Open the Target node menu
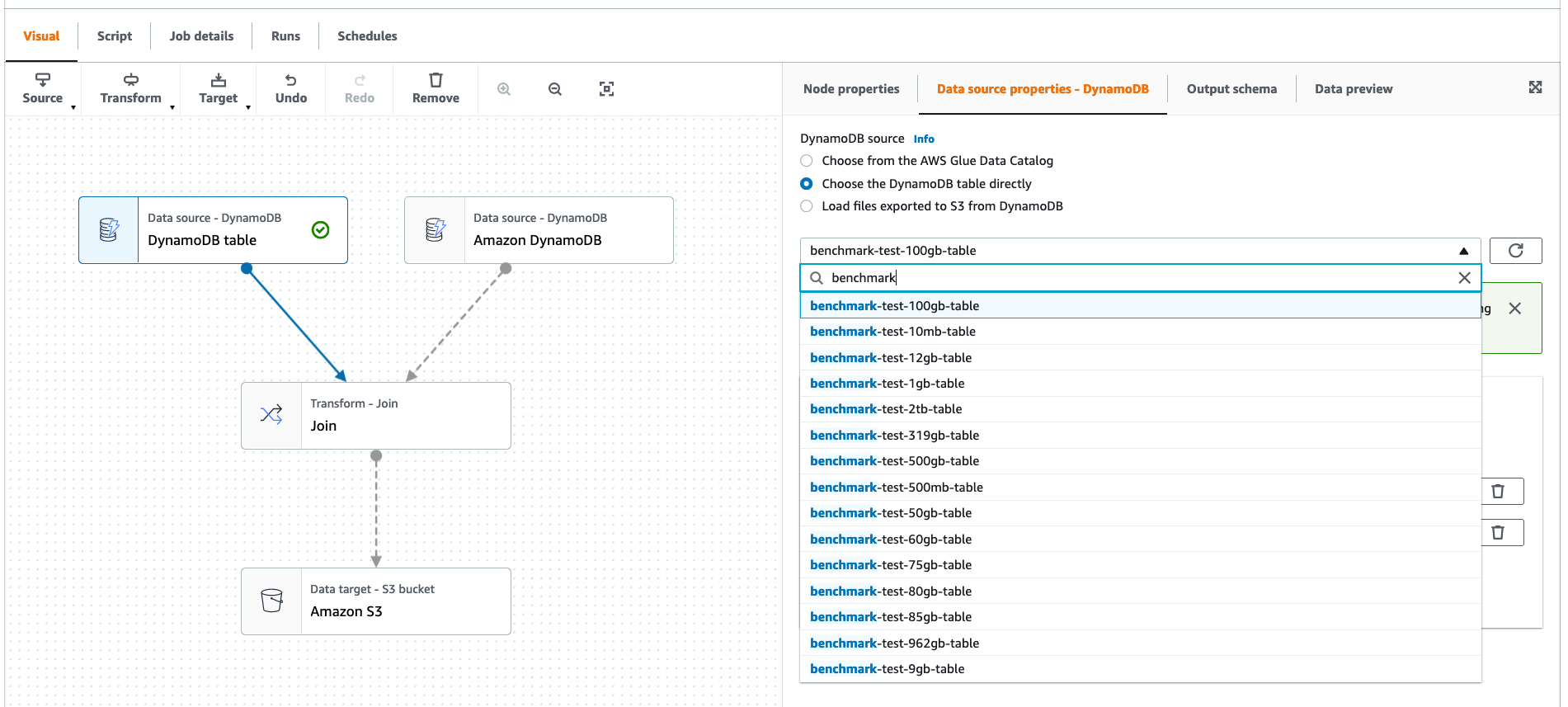Viewport: 1568px width, 707px height. [219, 88]
